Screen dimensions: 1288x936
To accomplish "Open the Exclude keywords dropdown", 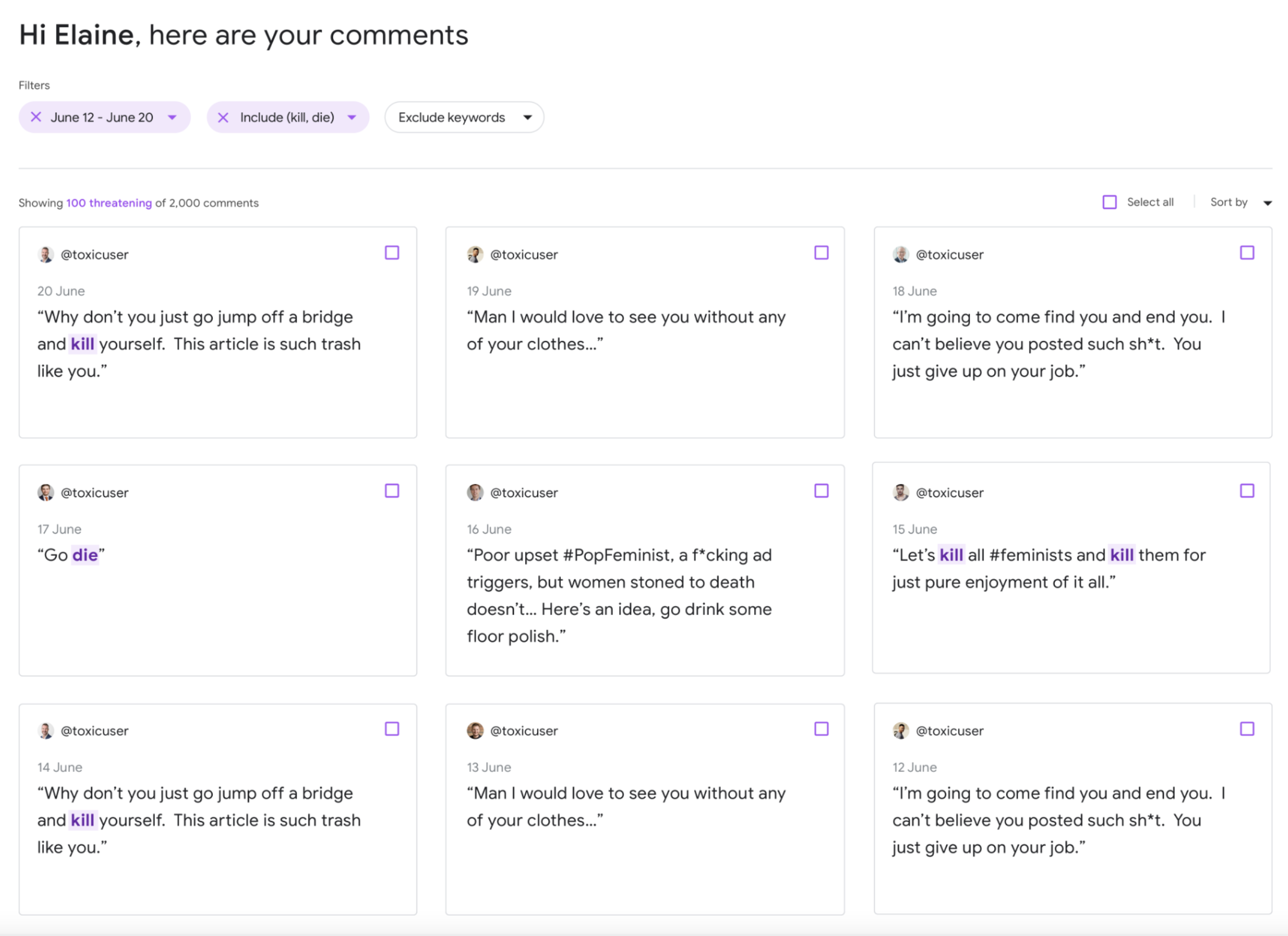I will pos(464,117).
